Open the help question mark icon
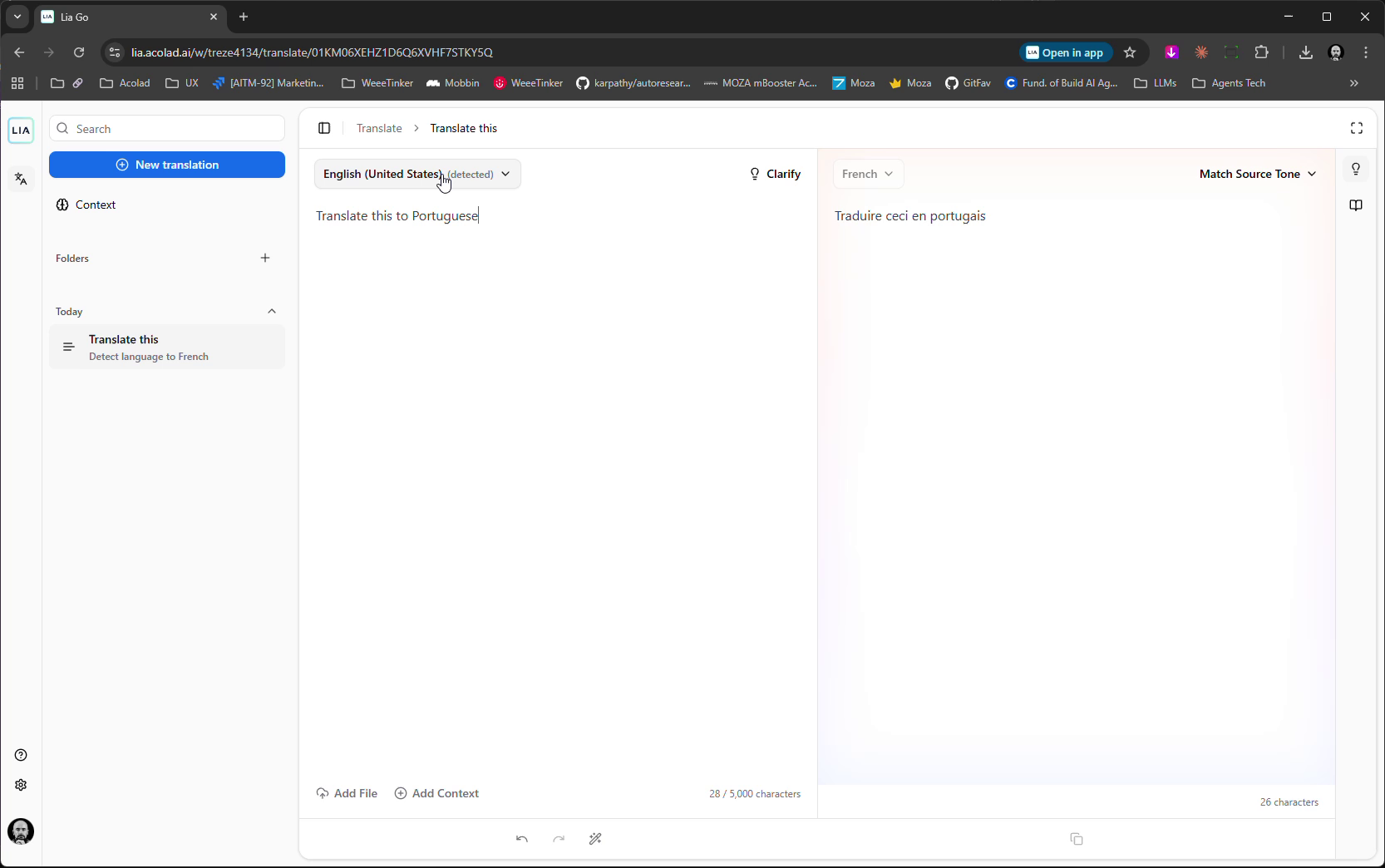 click(x=21, y=755)
